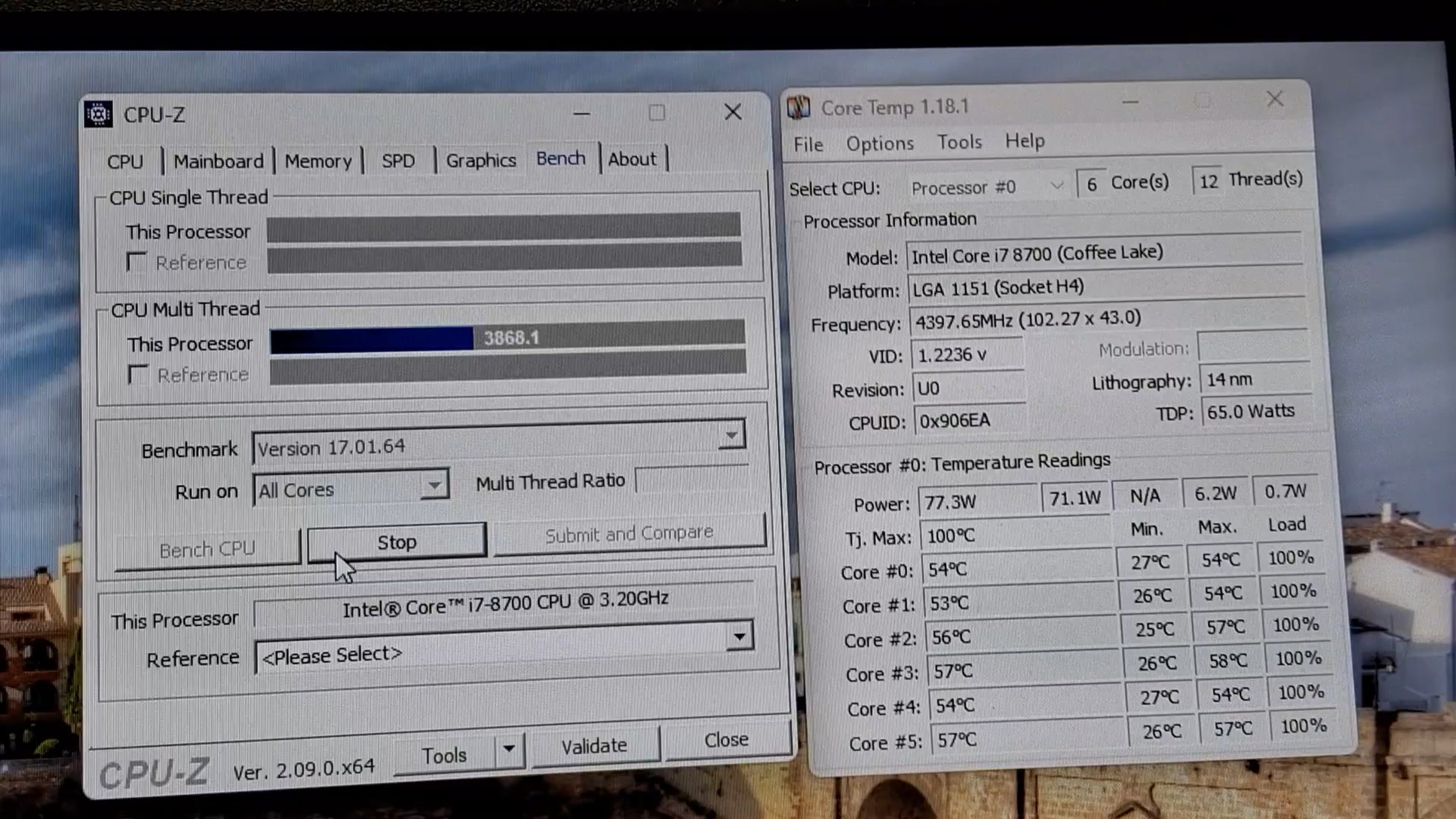Enable the Reference checkbox under CPU Single Thread
Screen dimensions: 1456x819
[x=136, y=261]
